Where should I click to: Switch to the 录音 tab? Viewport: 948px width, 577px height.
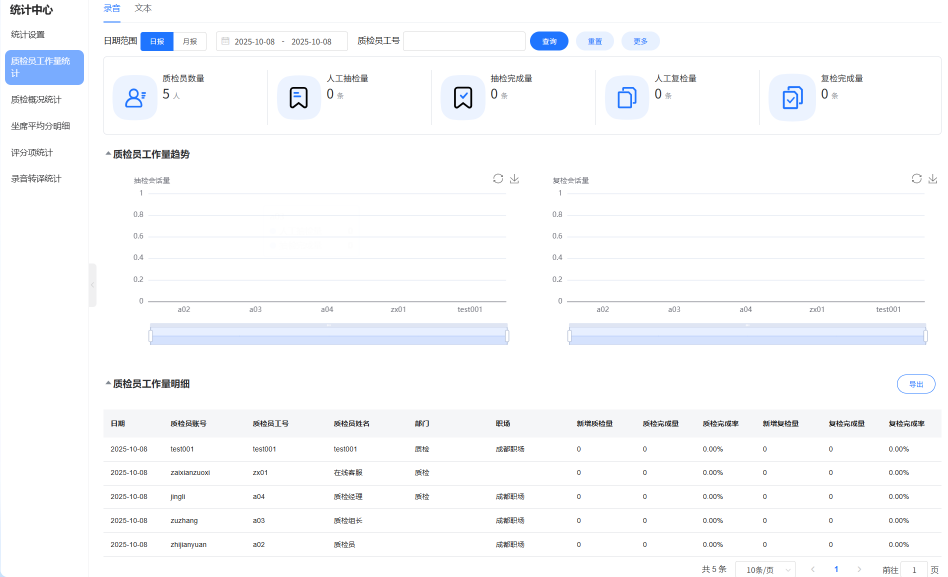112,8
